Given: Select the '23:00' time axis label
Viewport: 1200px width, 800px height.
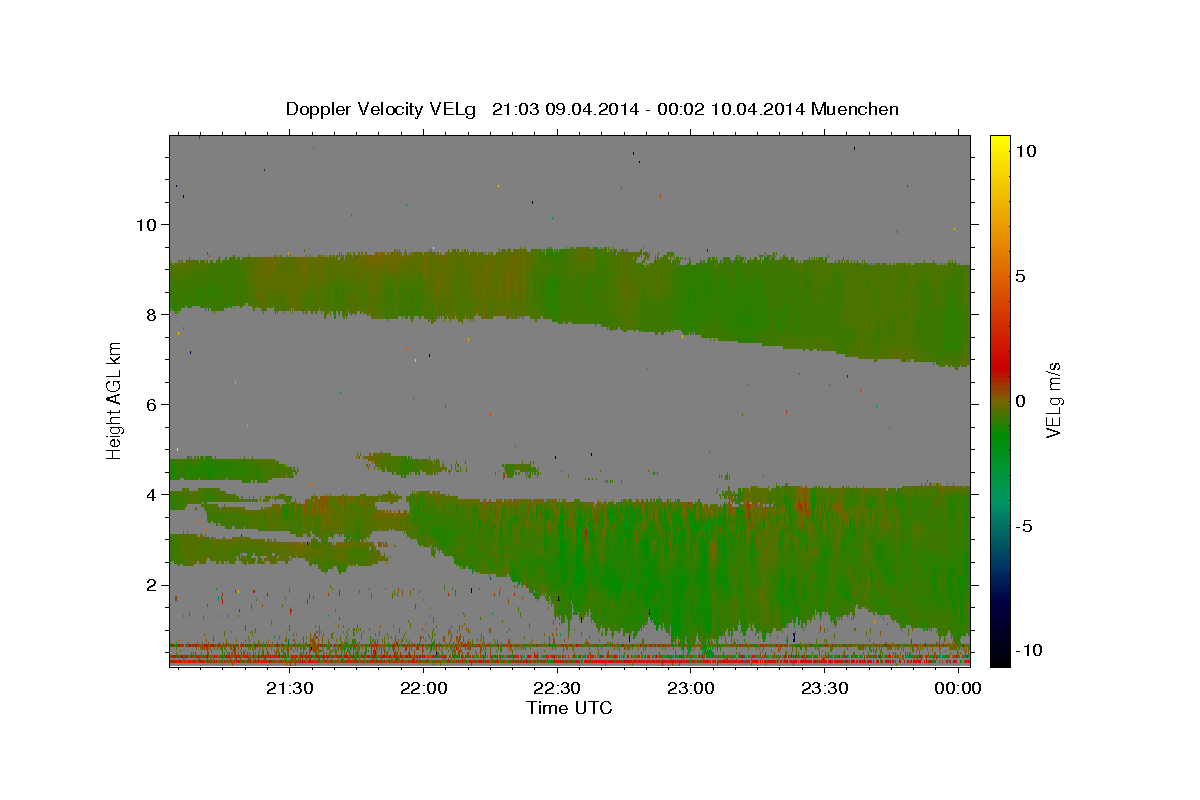Looking at the screenshot, I should [691, 689].
